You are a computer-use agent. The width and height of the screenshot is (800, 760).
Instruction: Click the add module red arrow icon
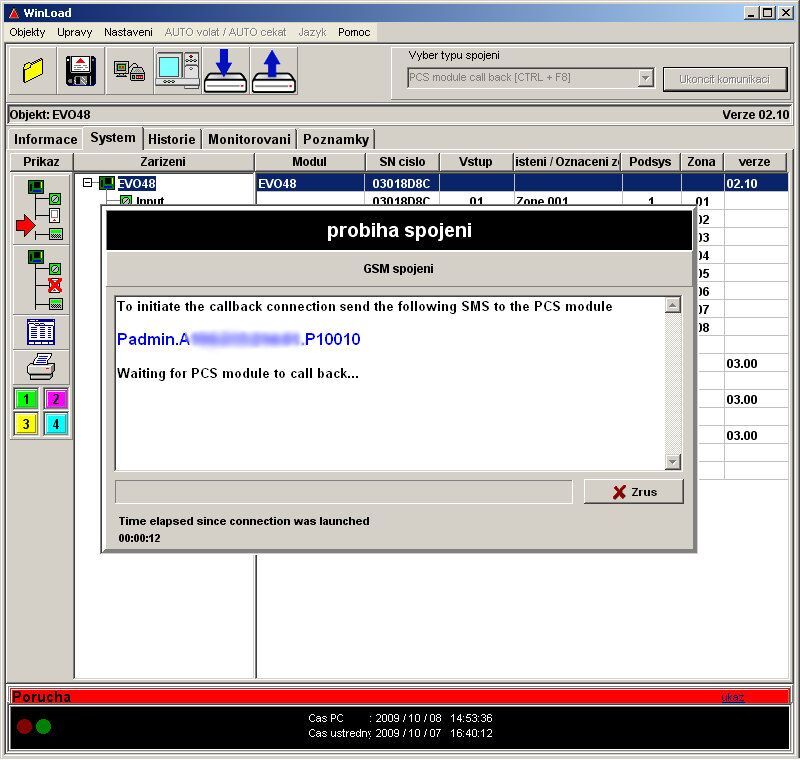[41, 211]
